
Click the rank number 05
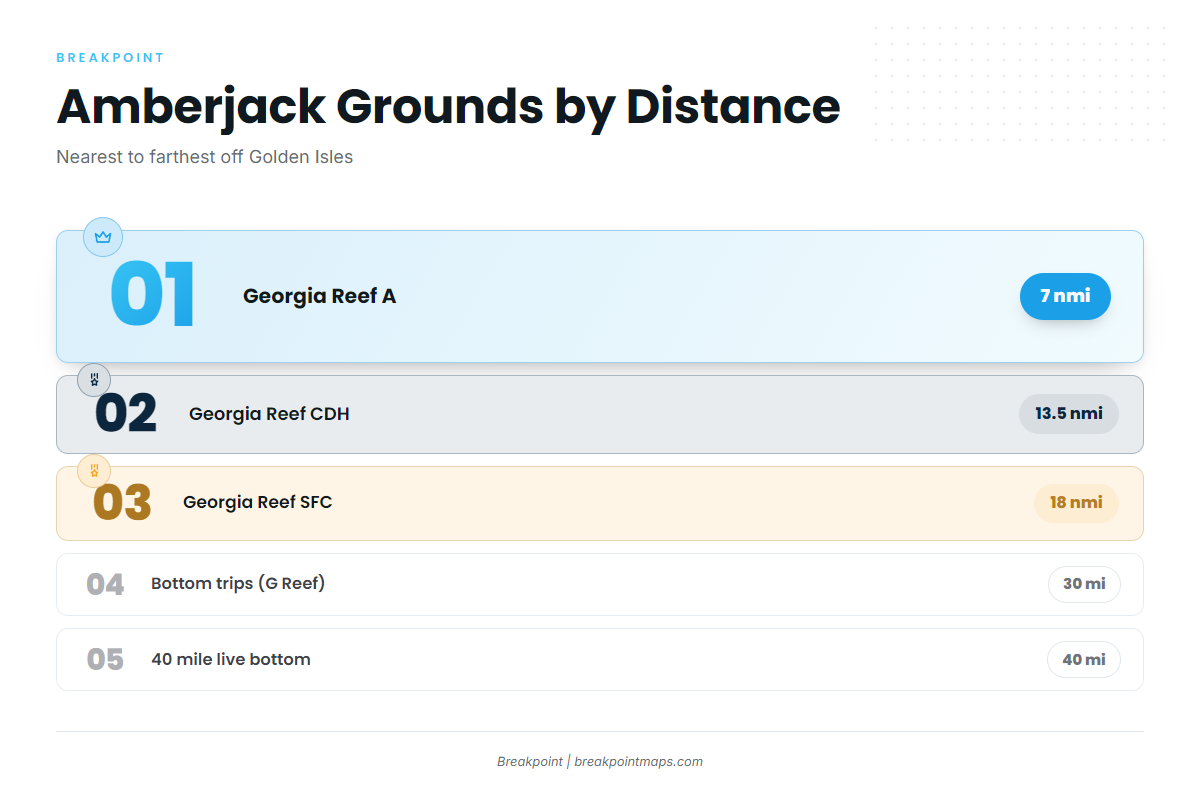pos(105,660)
